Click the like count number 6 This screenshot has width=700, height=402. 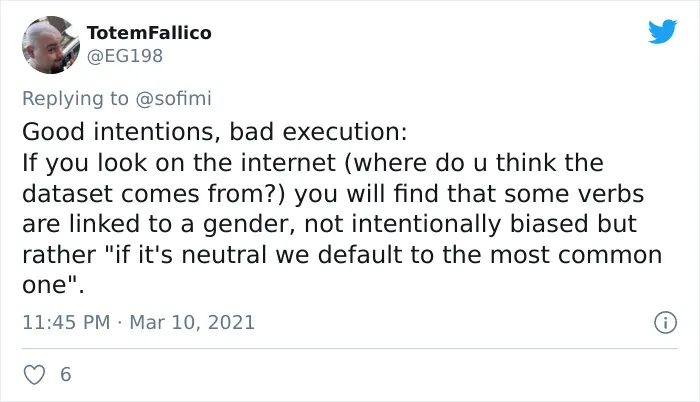pyautogui.click(x=66, y=374)
